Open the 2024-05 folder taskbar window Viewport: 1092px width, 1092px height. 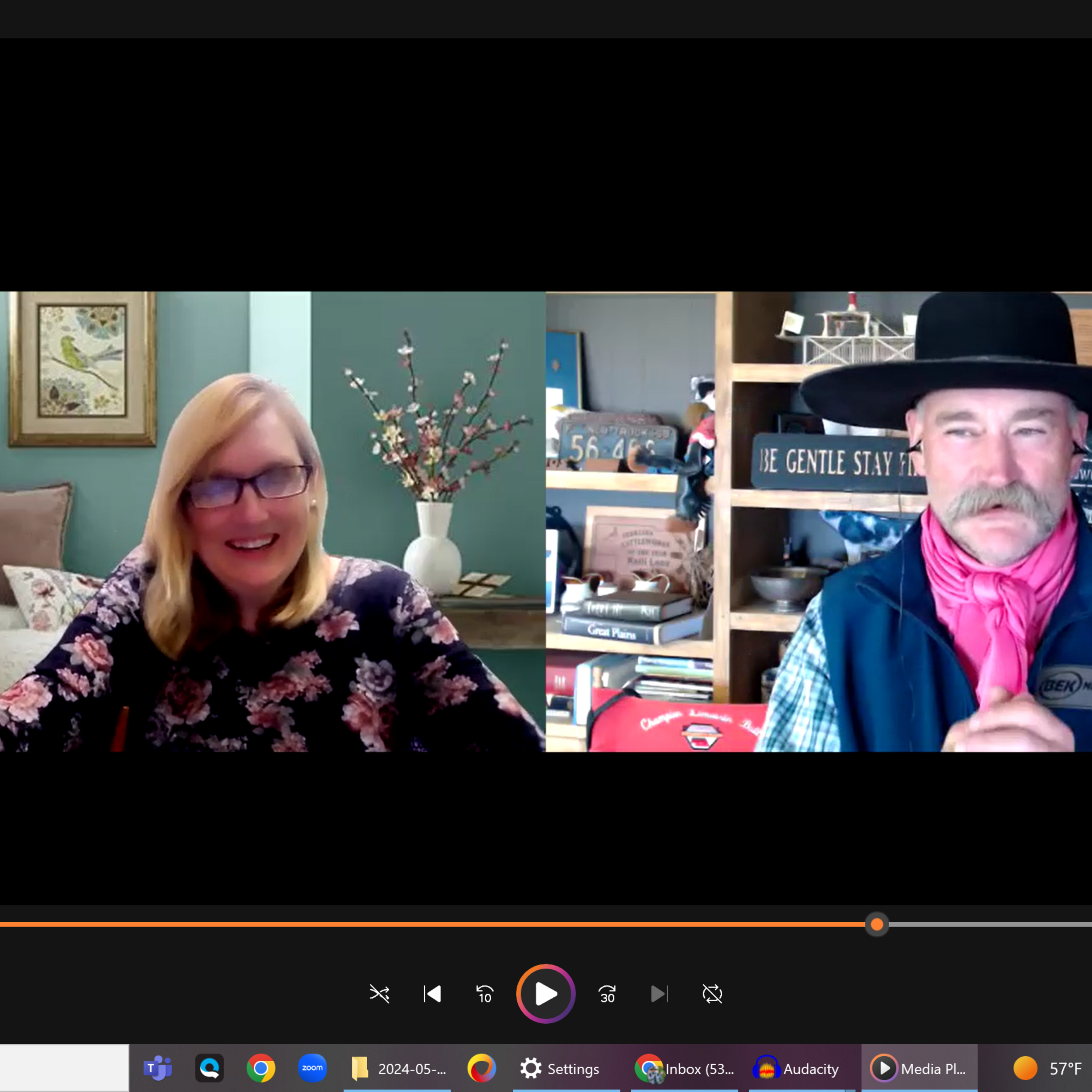[398, 1068]
